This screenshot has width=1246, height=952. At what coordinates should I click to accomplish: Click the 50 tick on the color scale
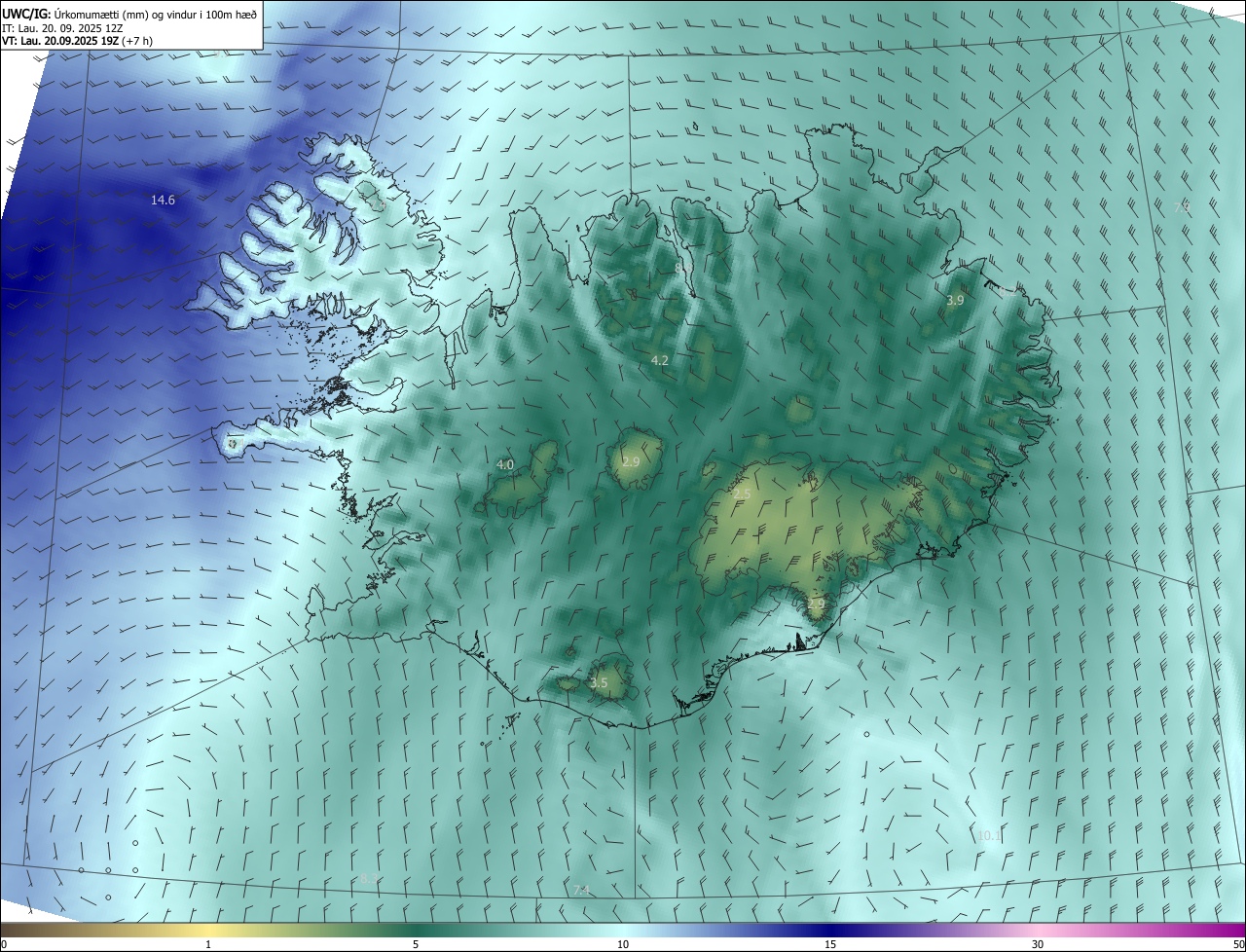[1238, 944]
